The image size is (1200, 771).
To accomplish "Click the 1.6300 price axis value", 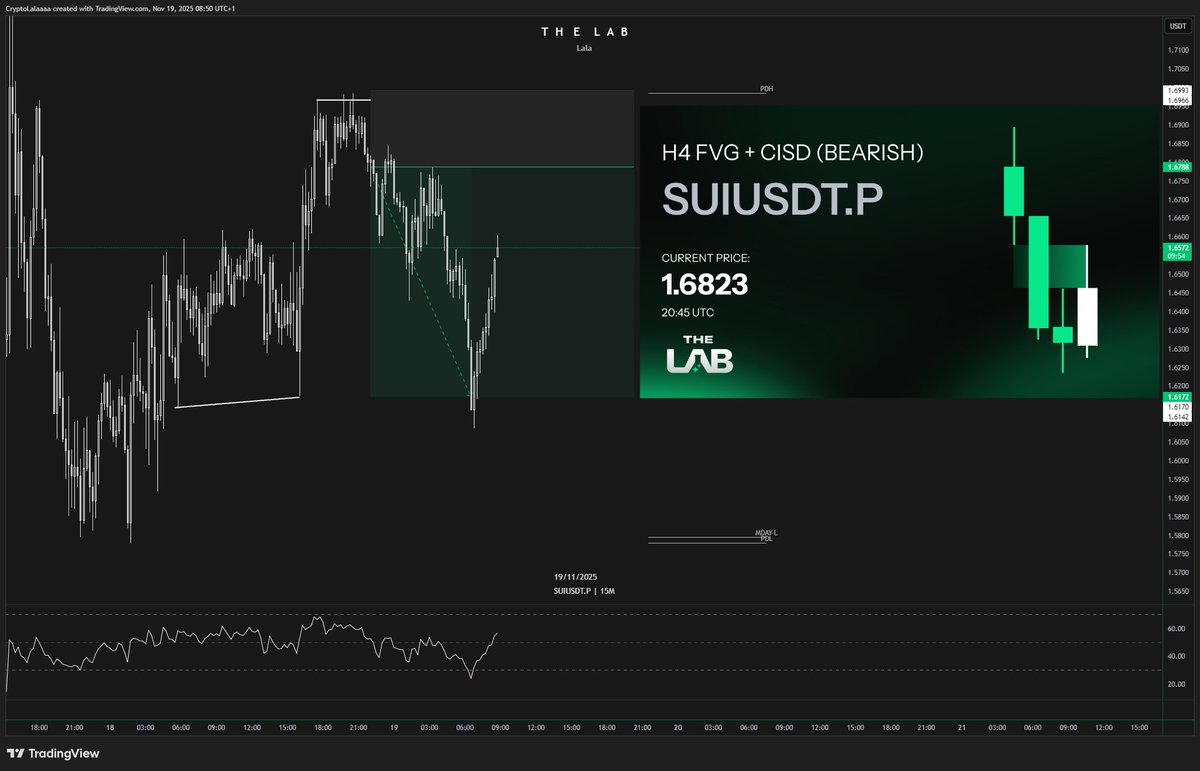I will (1177, 349).
